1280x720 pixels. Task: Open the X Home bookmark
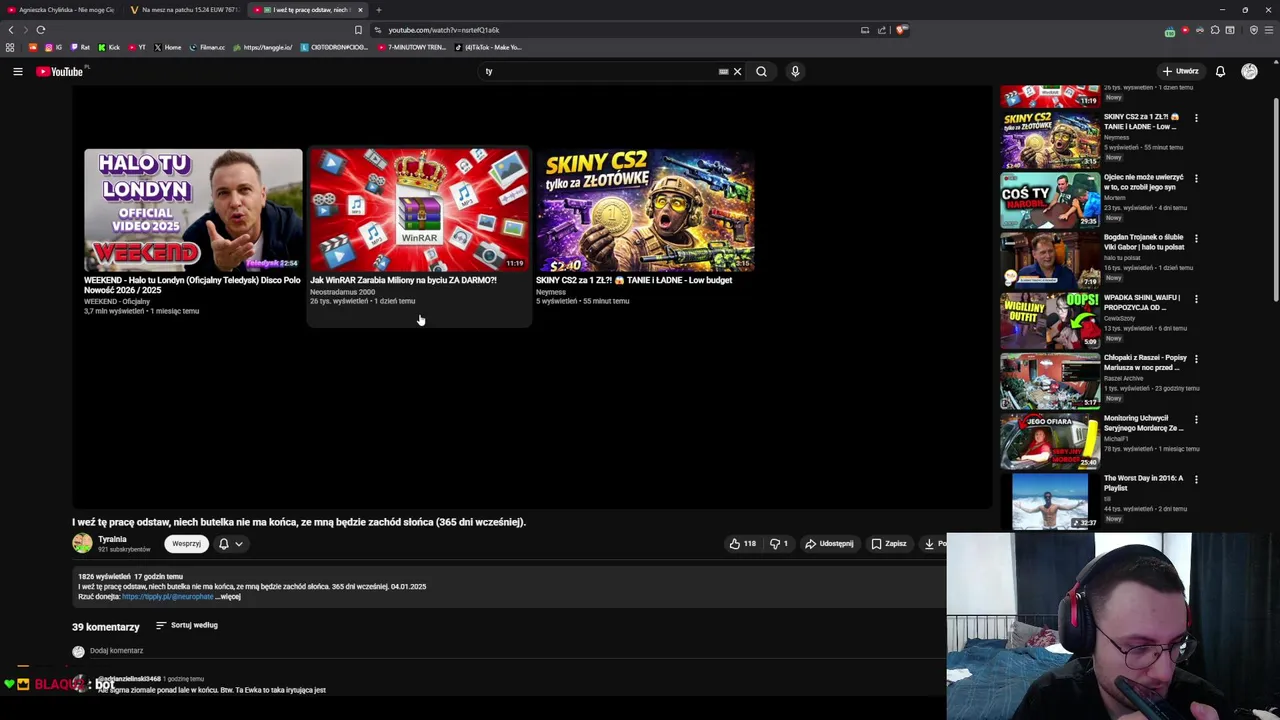coord(168,47)
